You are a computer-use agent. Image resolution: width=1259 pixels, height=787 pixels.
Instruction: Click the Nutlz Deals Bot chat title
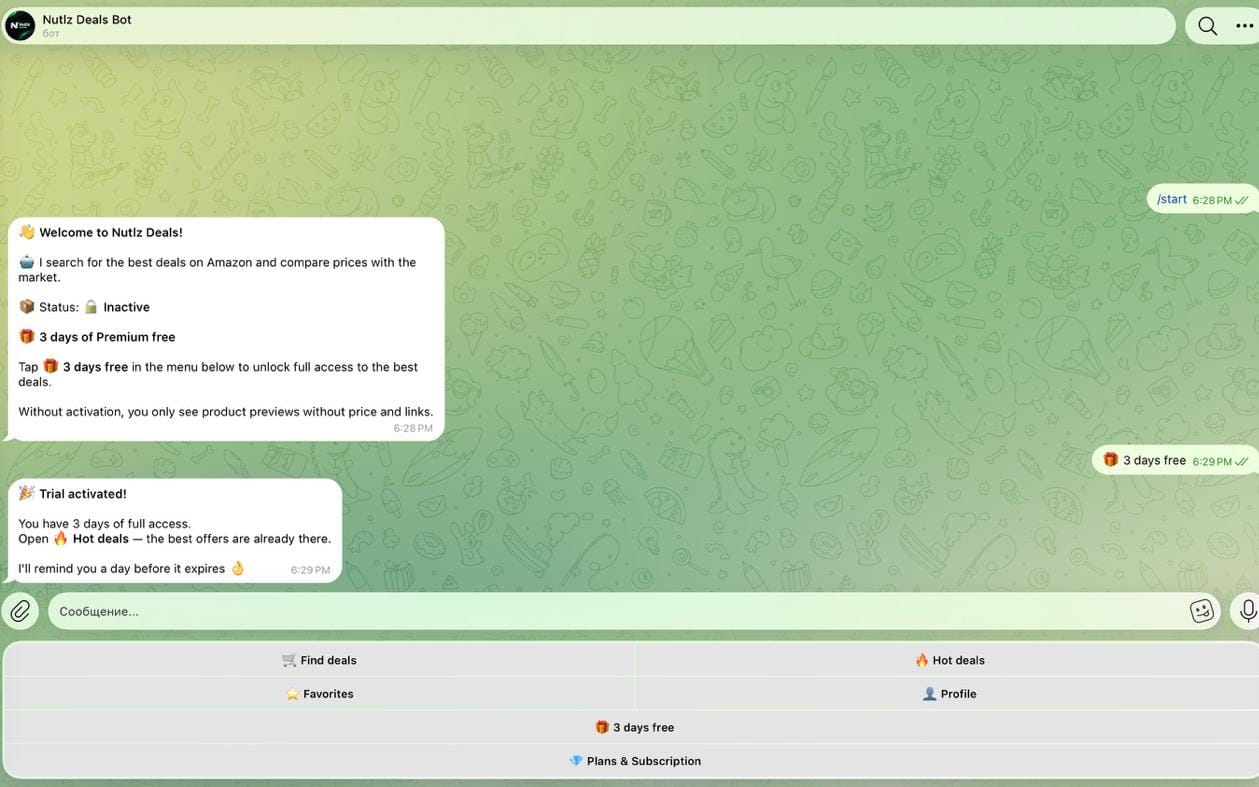point(87,19)
